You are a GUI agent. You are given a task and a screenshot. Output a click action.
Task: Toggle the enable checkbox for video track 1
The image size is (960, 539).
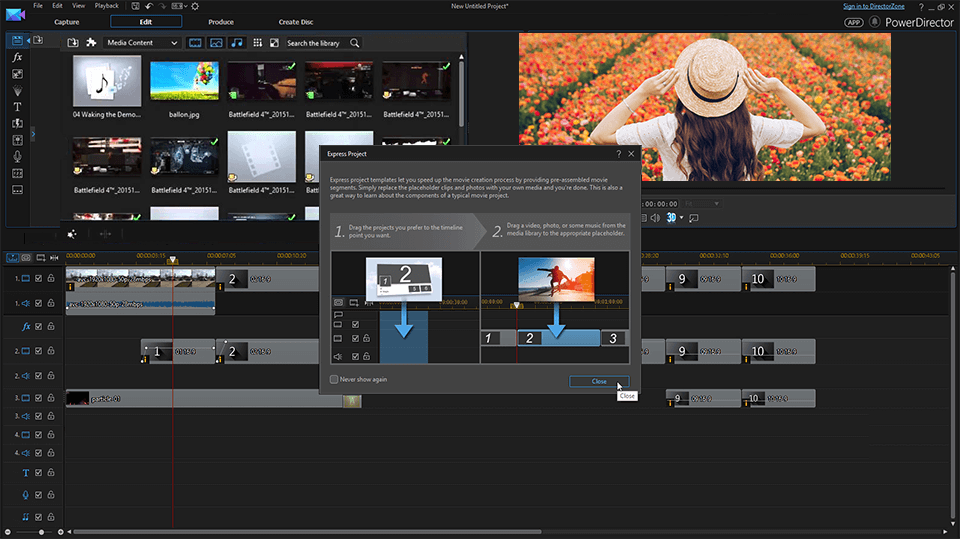pos(39,278)
